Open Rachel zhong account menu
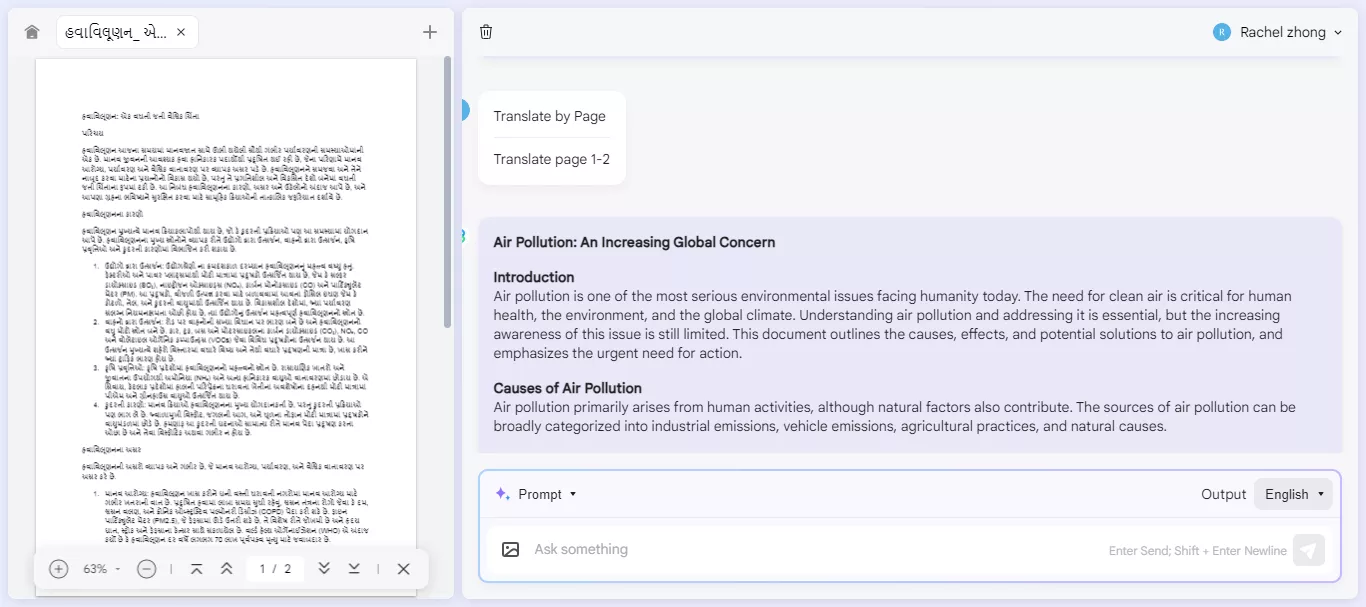 1277,32
